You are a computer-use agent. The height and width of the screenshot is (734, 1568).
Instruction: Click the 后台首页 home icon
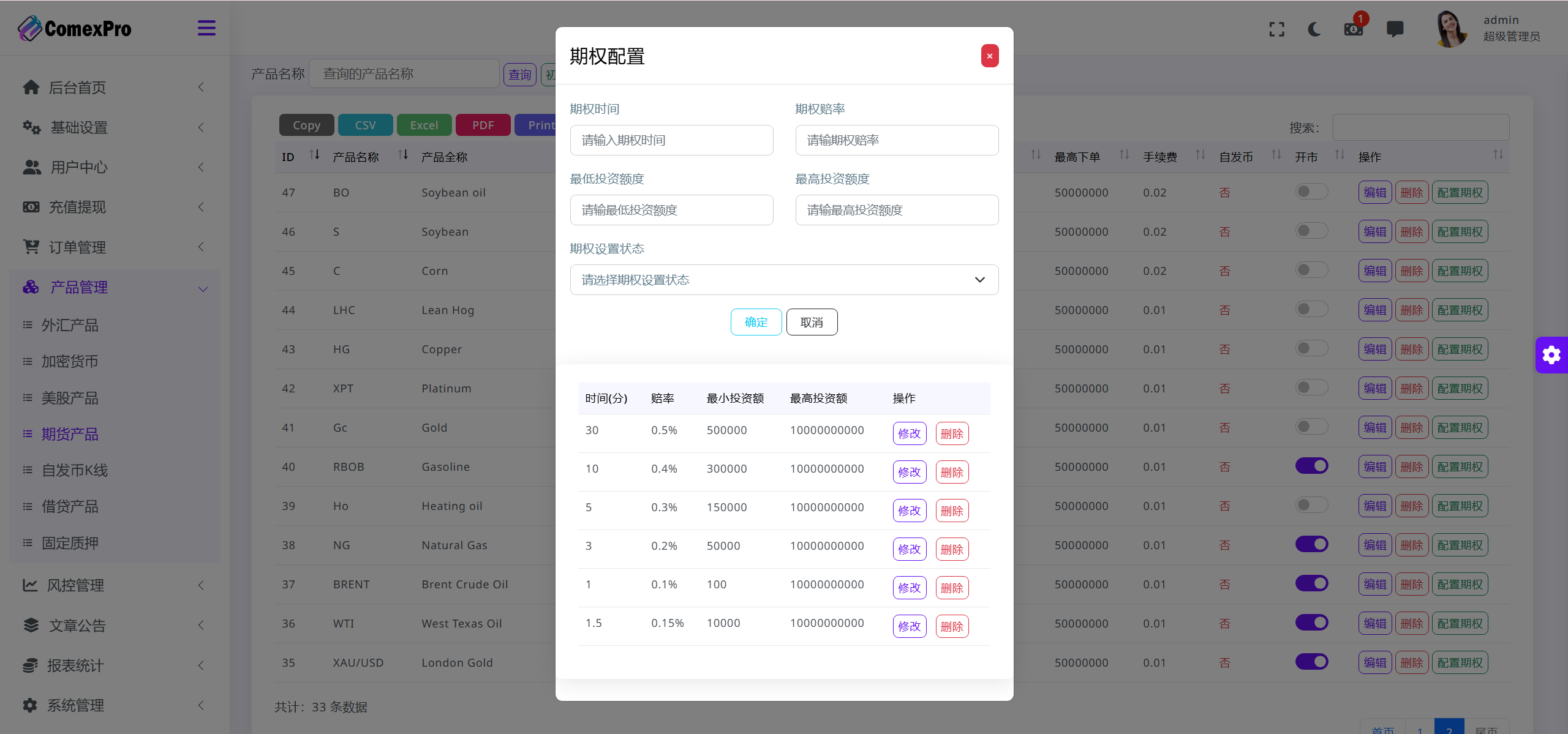pos(31,88)
